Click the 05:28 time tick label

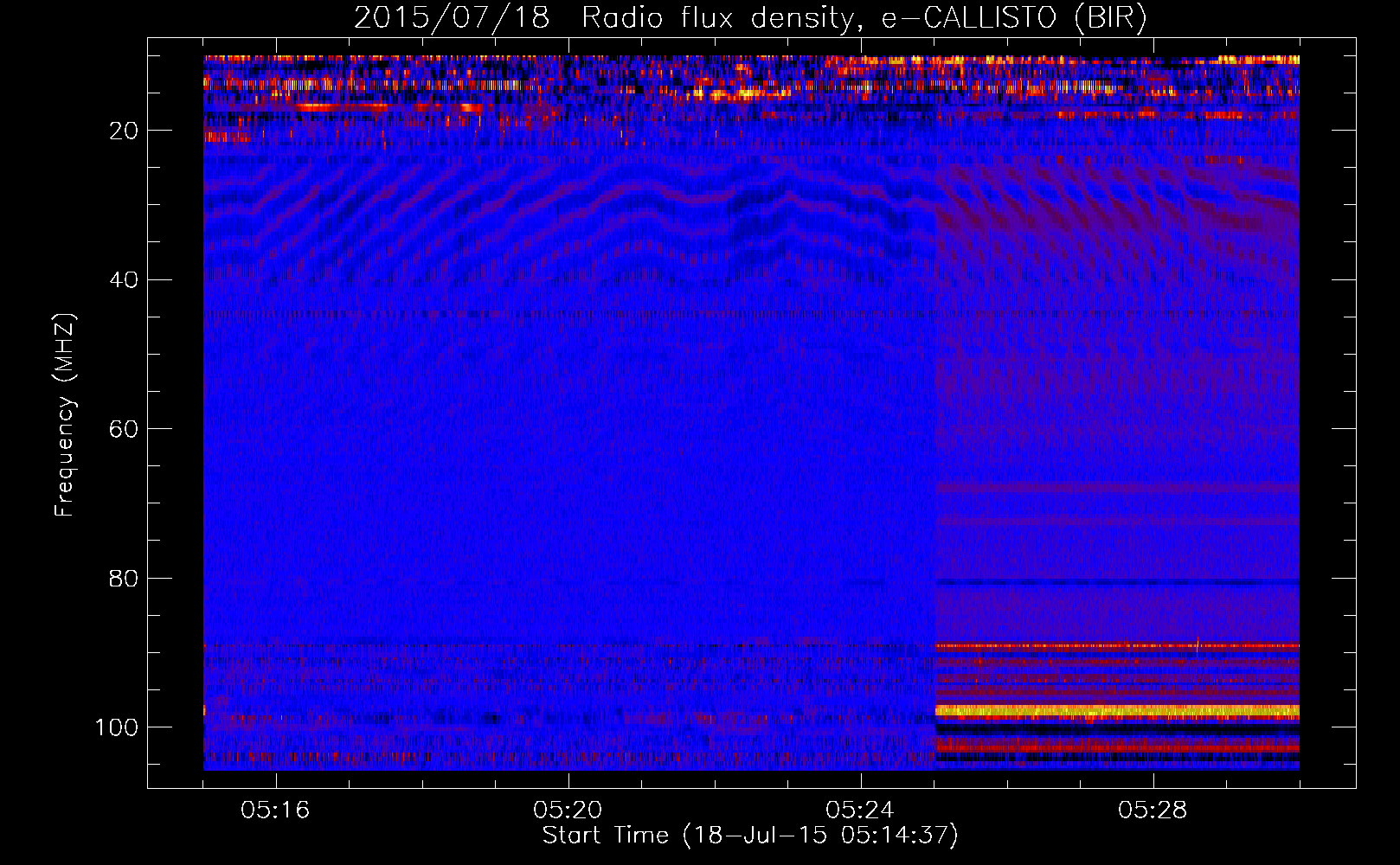pyautogui.click(x=1153, y=811)
